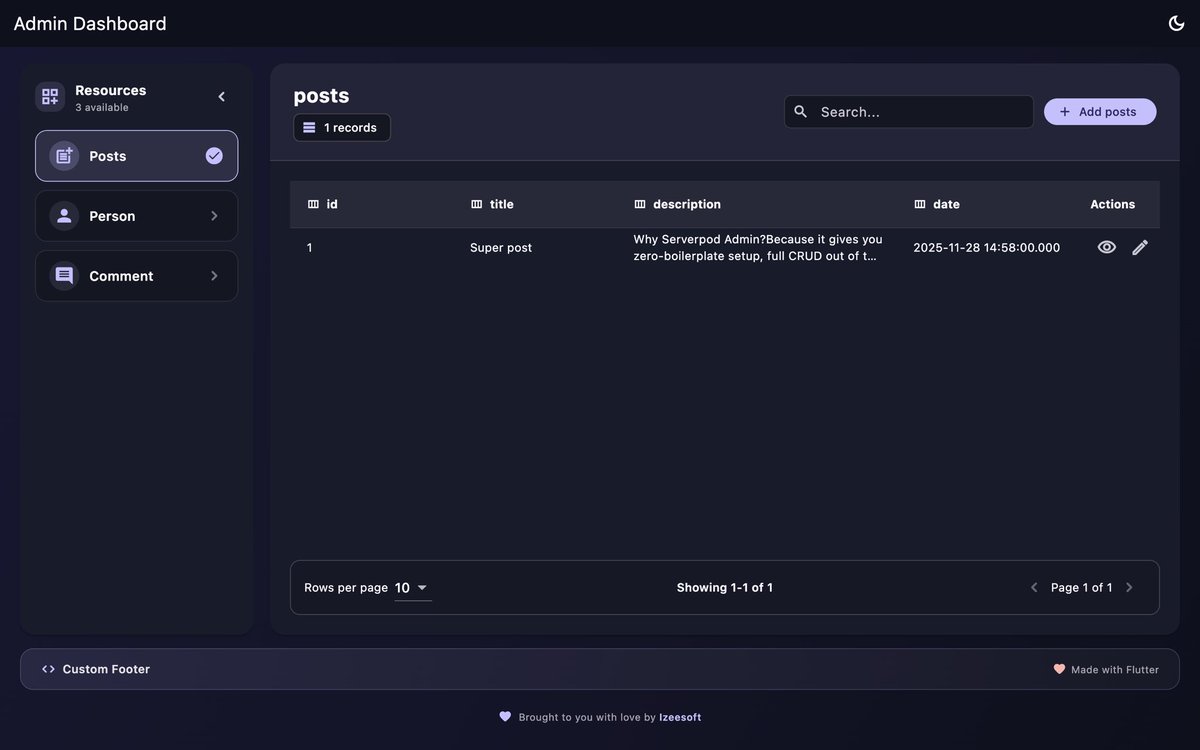Viewport: 1200px width, 750px height.
Task: Open the Comment resource
Action: (x=136, y=276)
